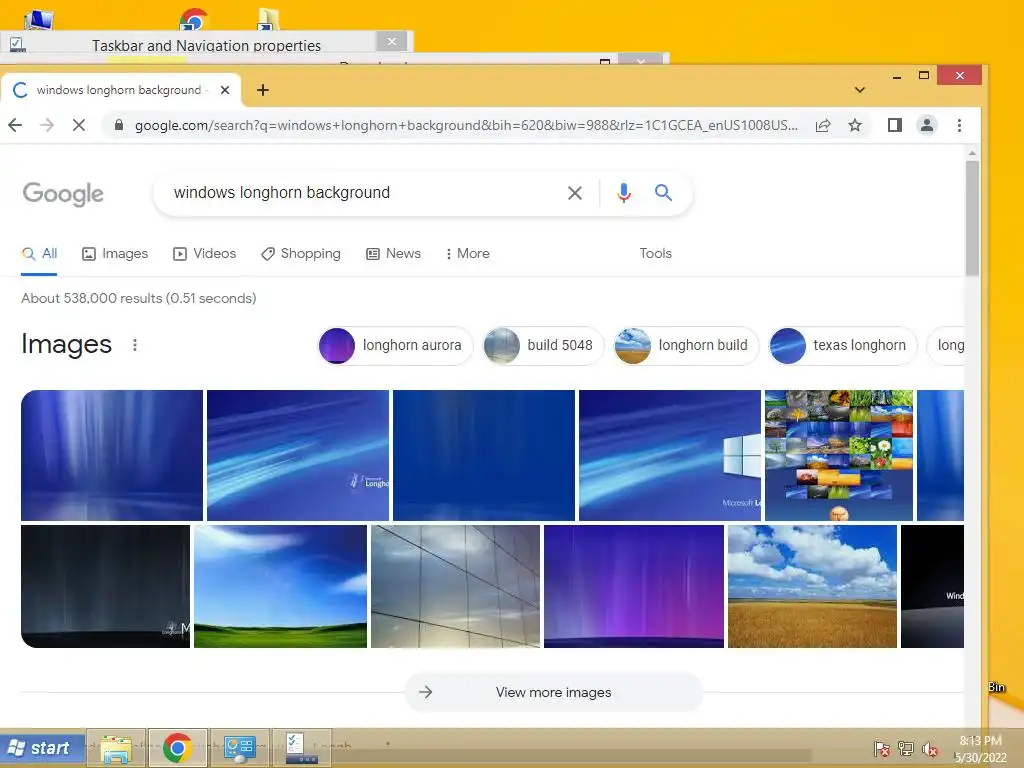Open the wallpaper with Windows logo thumbnail
This screenshot has width=1024, height=768.
[x=669, y=455]
